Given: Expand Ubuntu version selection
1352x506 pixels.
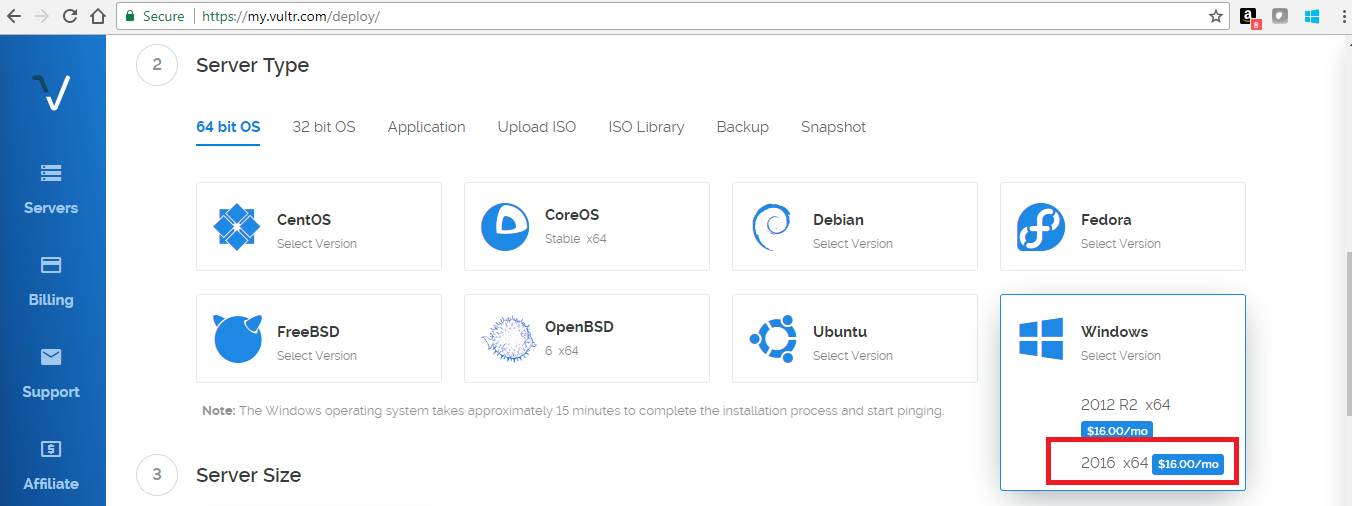Looking at the screenshot, I should (x=855, y=338).
